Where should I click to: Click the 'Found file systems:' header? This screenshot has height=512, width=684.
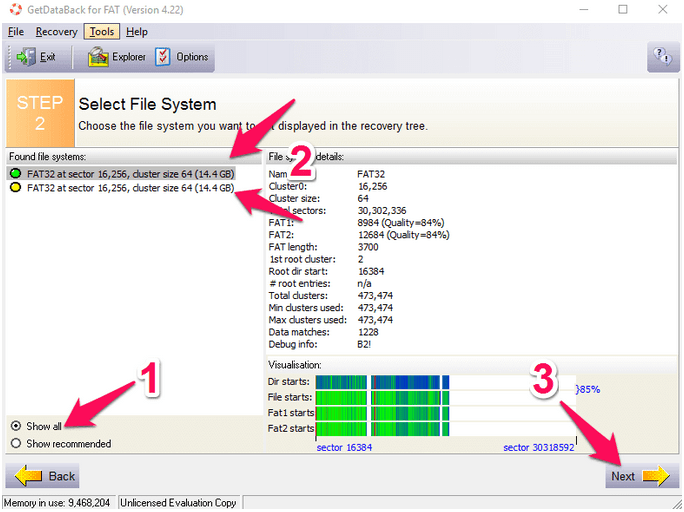coord(47,157)
